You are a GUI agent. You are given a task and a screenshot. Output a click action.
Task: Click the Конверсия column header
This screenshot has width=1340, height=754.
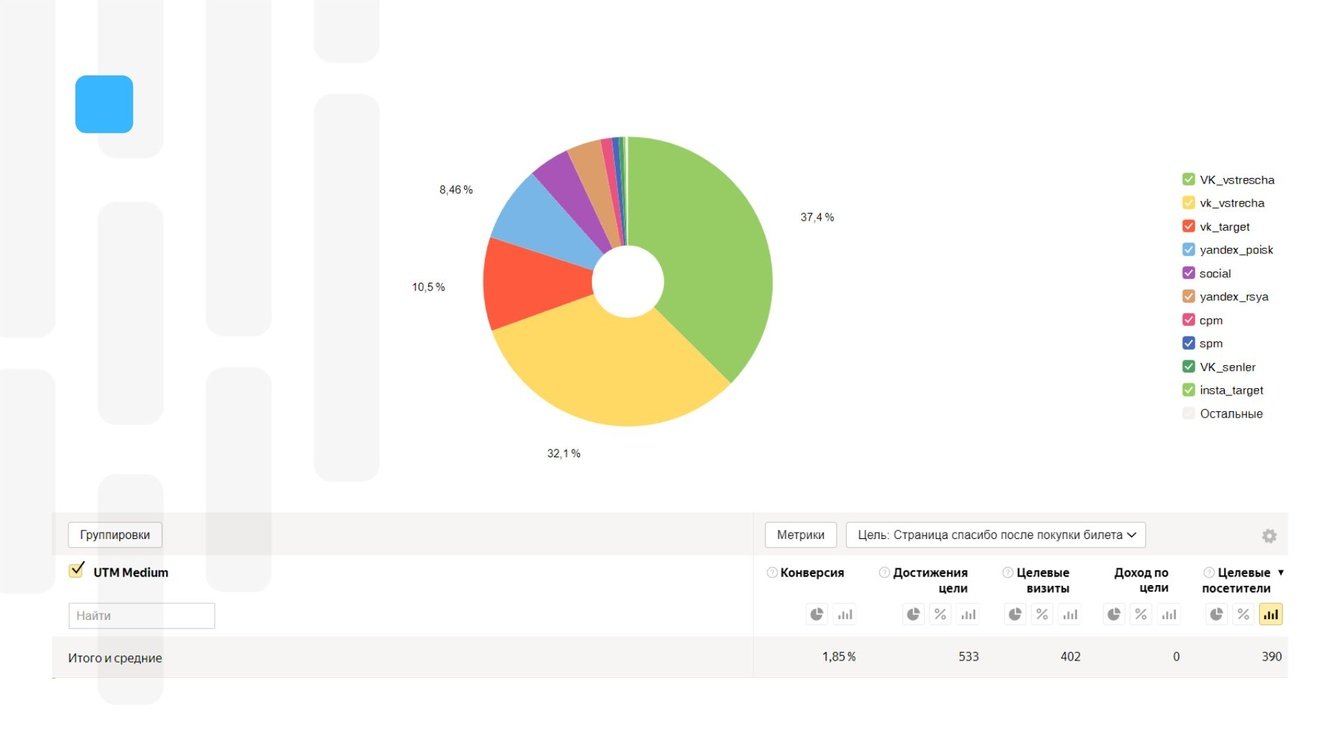click(812, 573)
